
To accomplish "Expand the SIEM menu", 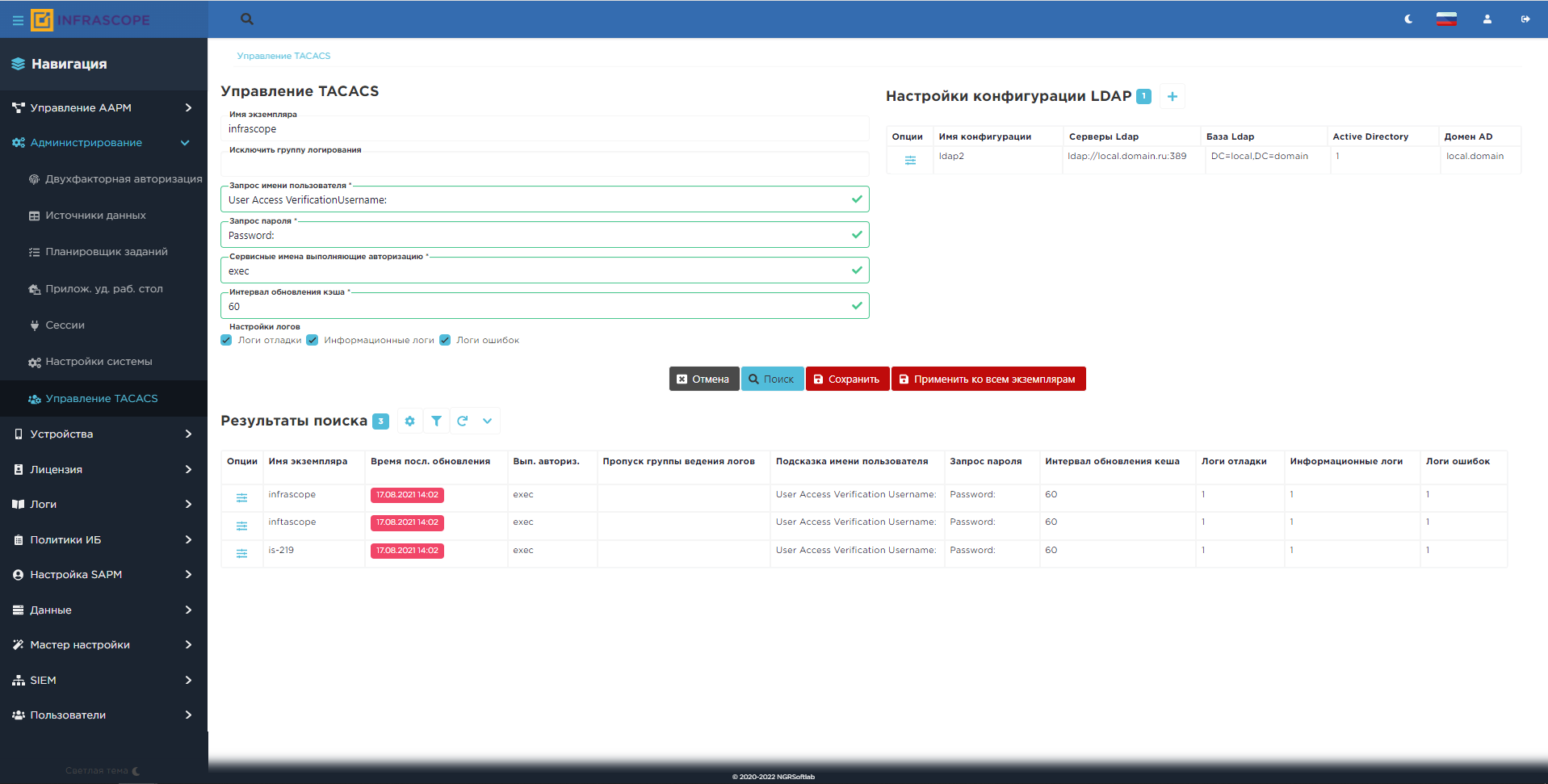I will [103, 681].
